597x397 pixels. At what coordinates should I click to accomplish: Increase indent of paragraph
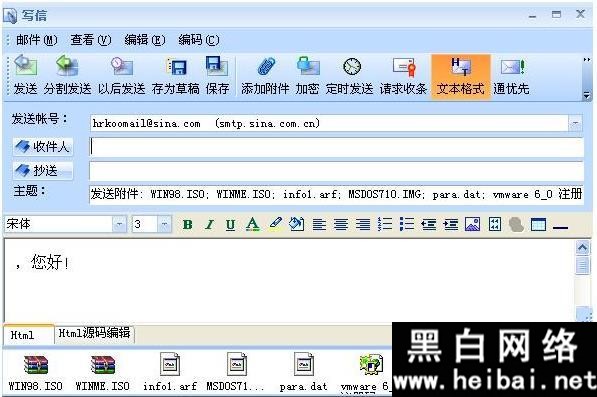tap(451, 225)
